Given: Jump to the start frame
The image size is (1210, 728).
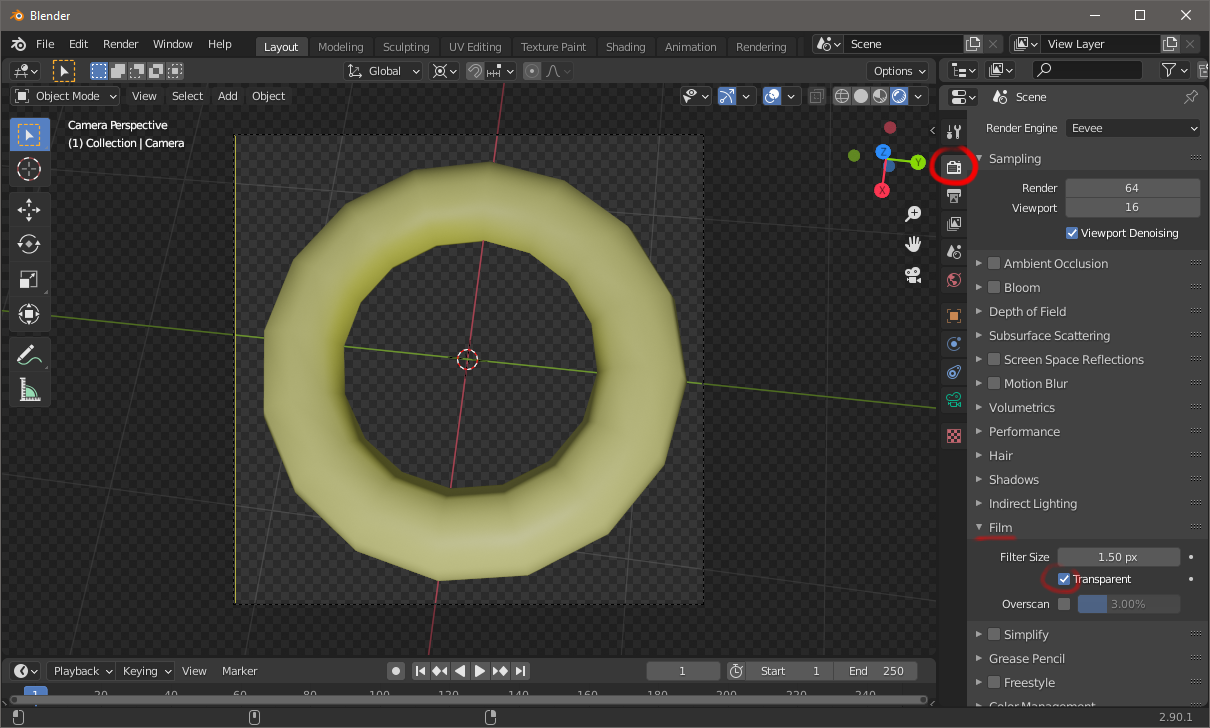Looking at the screenshot, I should [421, 671].
